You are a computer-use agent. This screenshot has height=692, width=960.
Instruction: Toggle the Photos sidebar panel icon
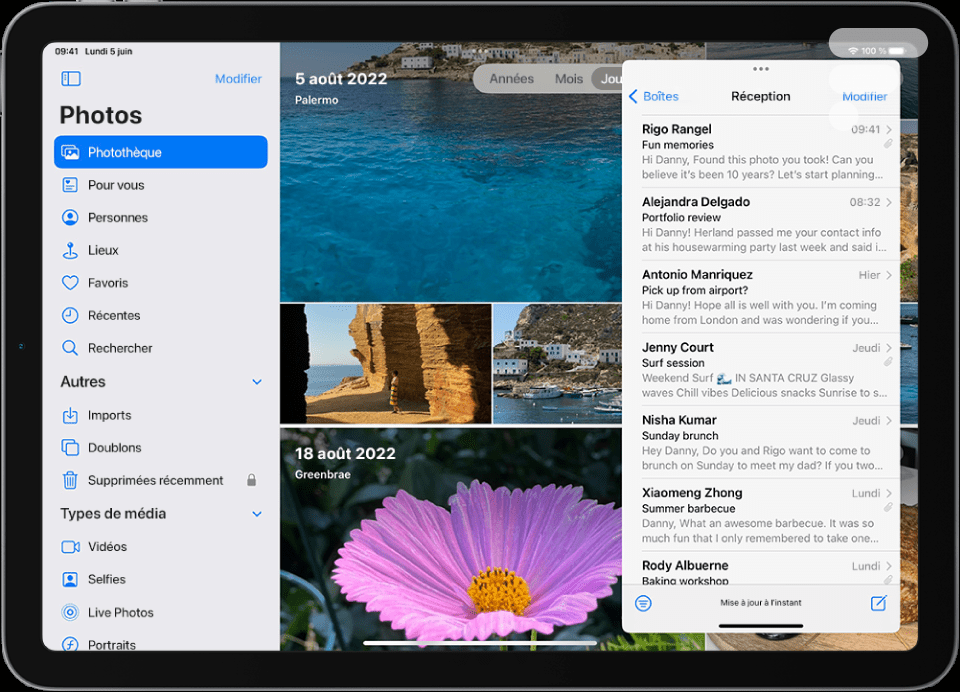pos(71,79)
